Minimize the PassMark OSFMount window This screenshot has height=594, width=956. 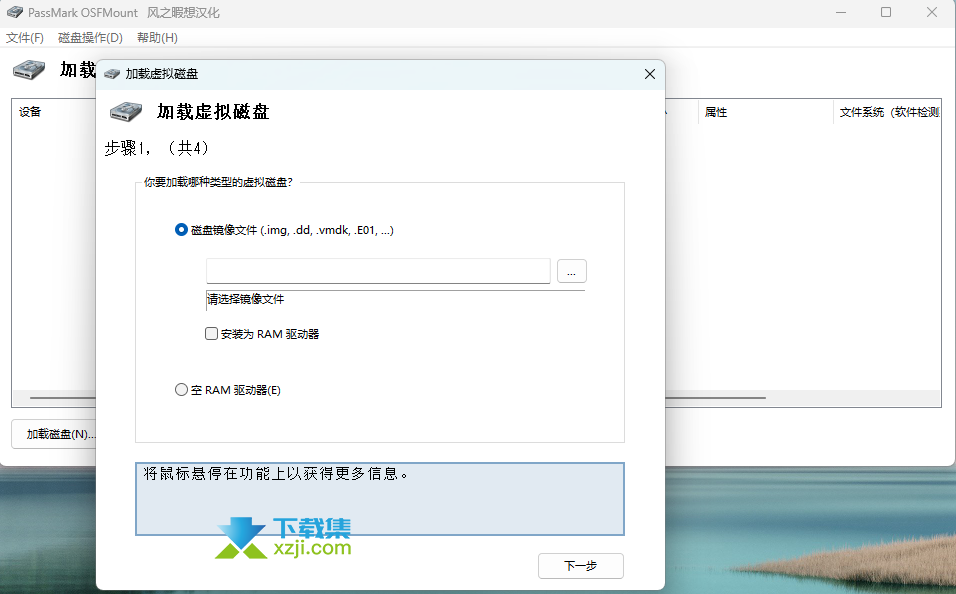click(x=841, y=12)
